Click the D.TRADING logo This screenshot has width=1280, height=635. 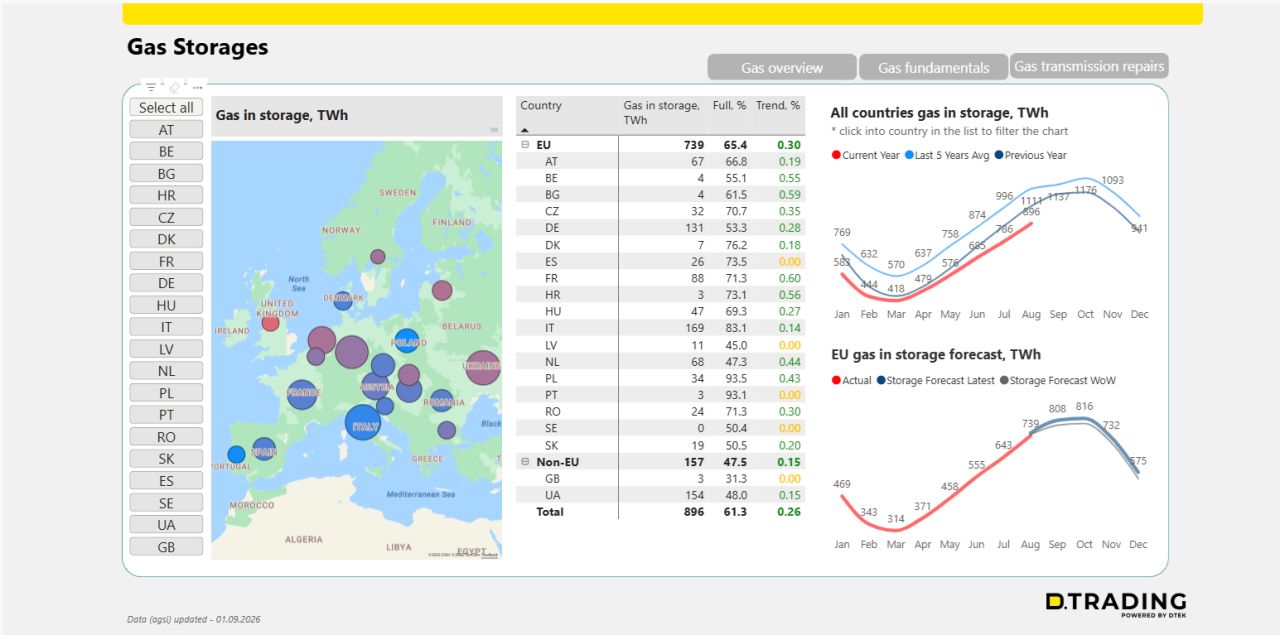[1116, 603]
